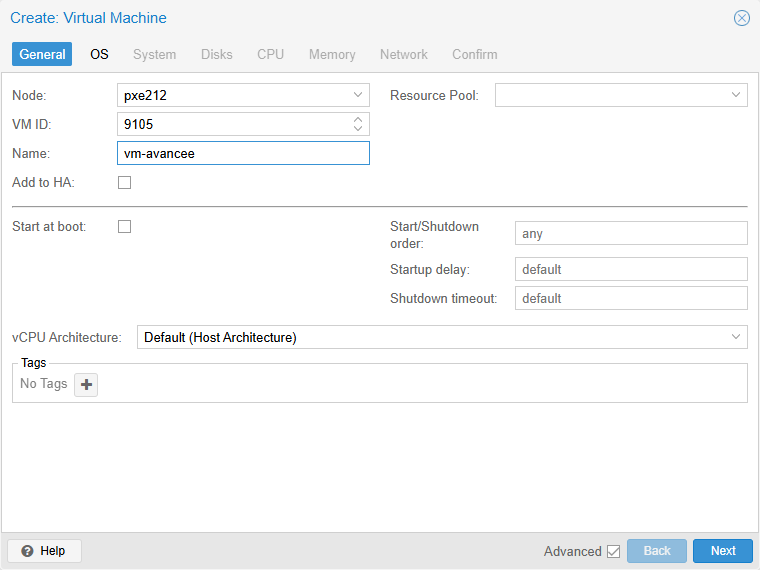Click the Back button
The width and height of the screenshot is (760, 570).
tap(657, 551)
